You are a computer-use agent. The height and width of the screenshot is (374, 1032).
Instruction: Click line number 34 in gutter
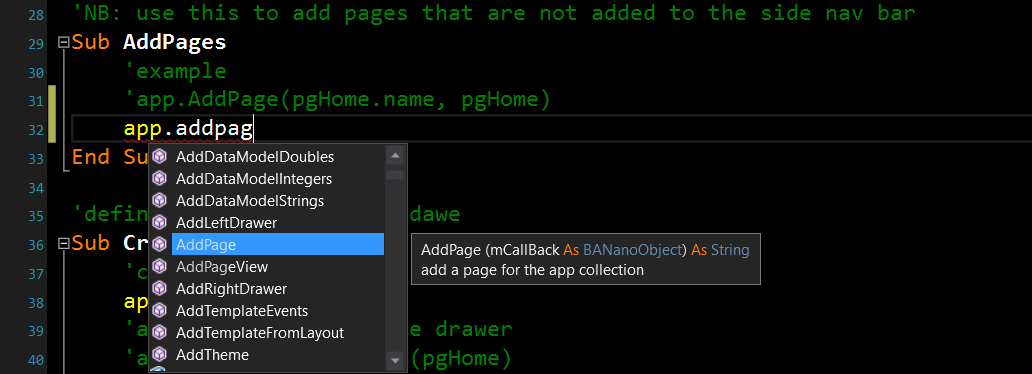point(36,188)
